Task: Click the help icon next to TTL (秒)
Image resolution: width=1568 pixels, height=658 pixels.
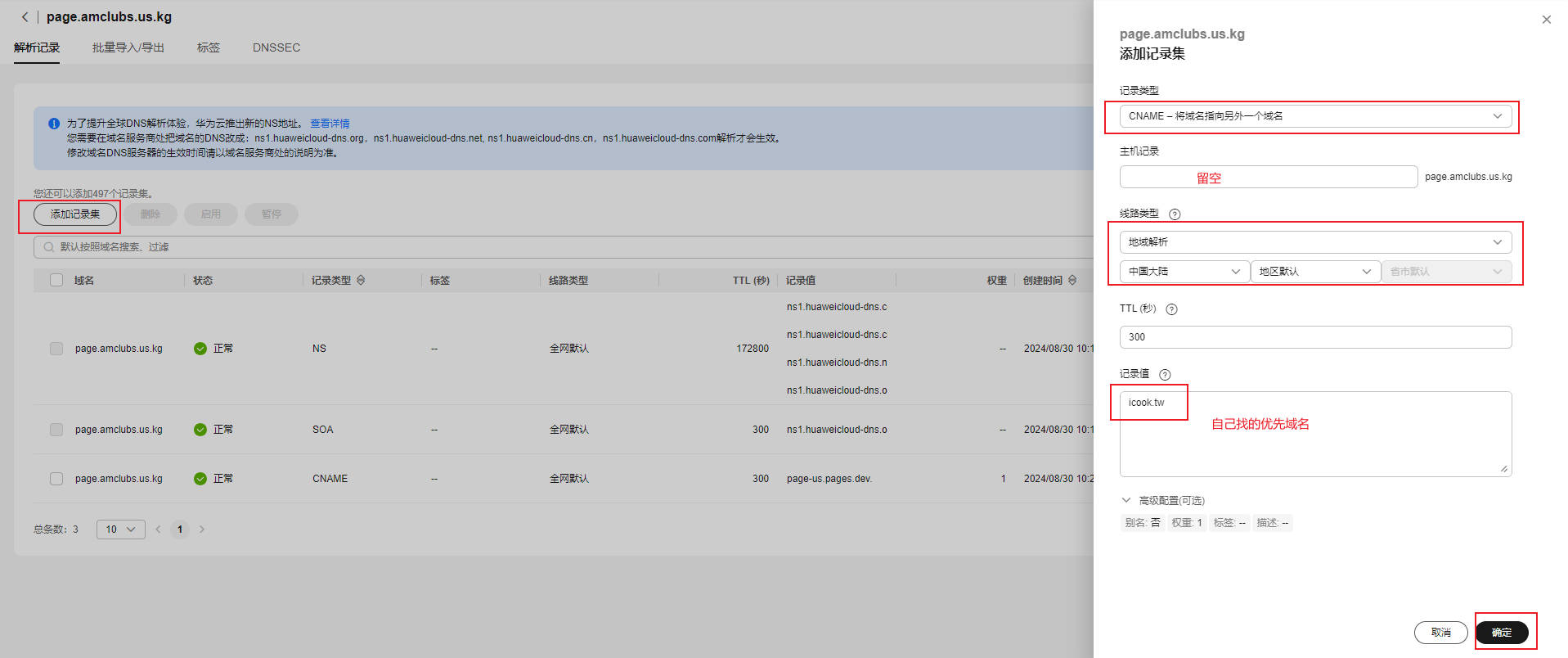Action: (1170, 309)
